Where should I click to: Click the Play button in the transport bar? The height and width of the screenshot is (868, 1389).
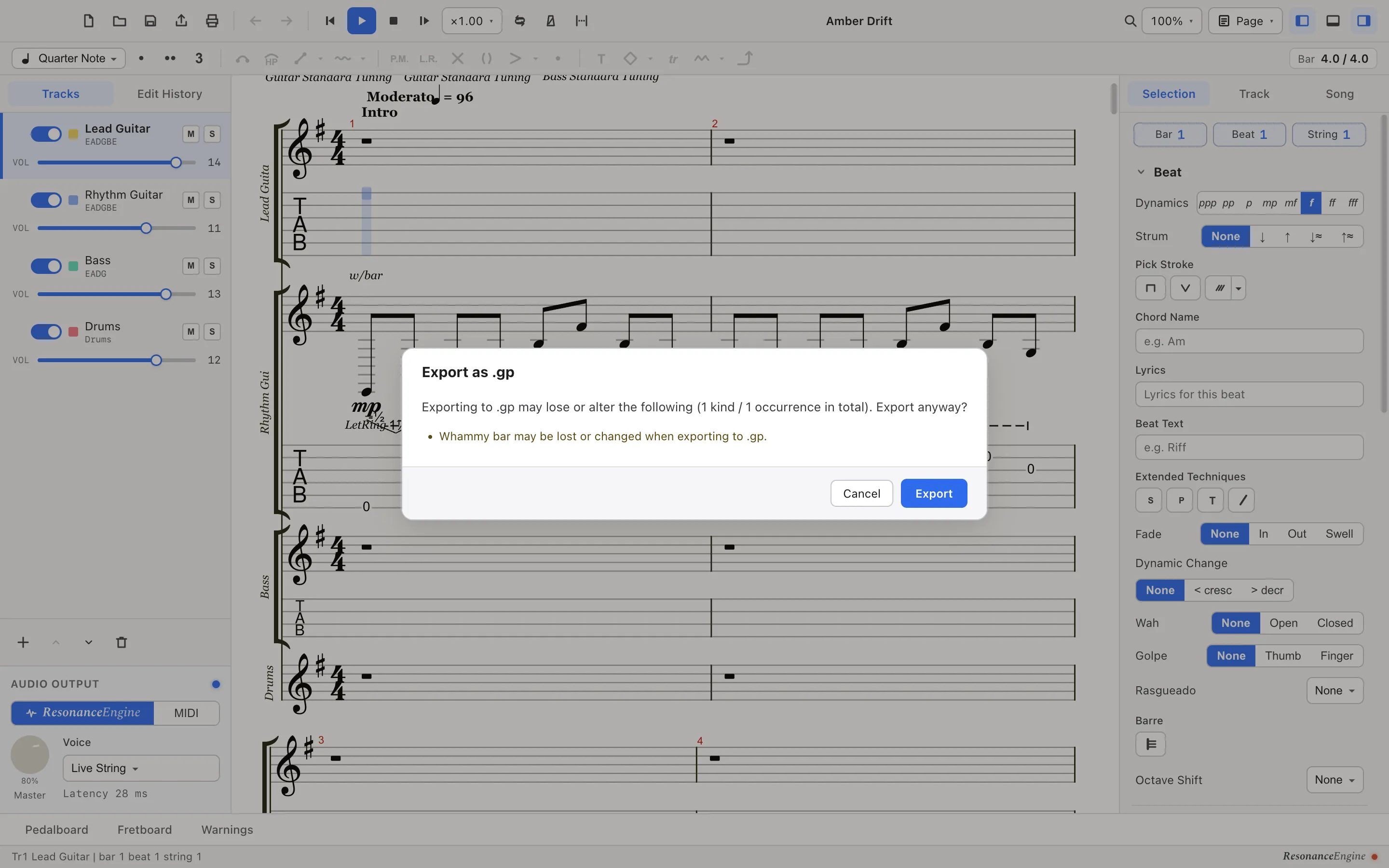point(361,21)
